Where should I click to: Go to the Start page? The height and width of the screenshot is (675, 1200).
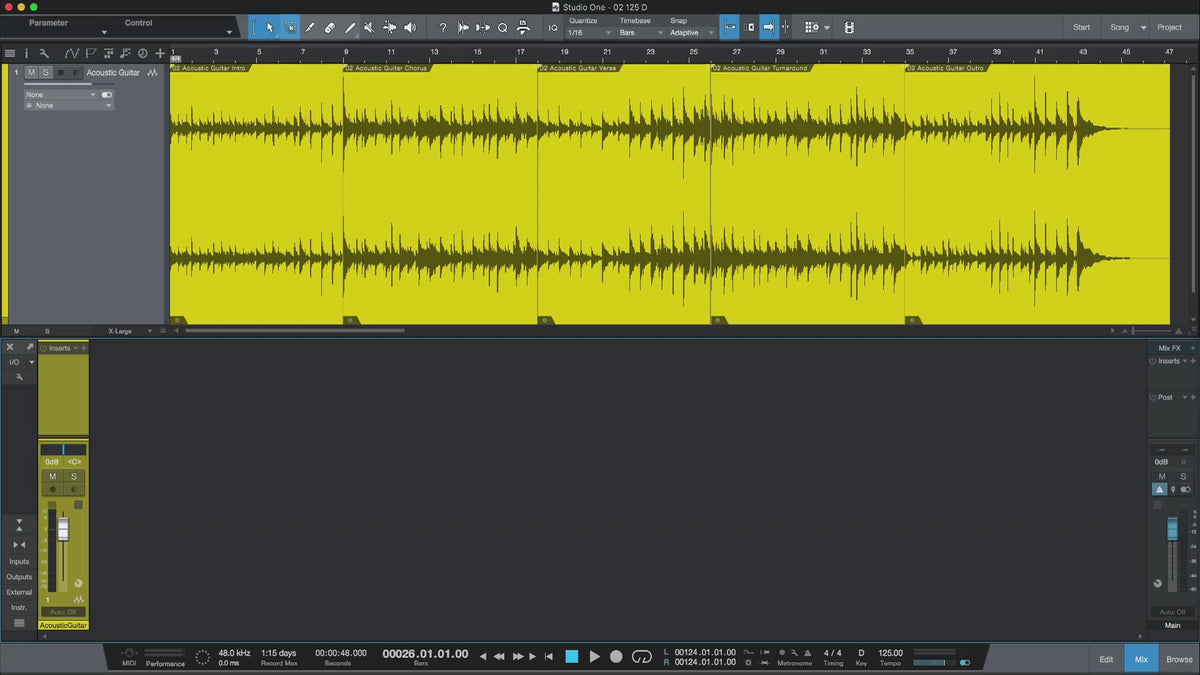(x=1081, y=28)
